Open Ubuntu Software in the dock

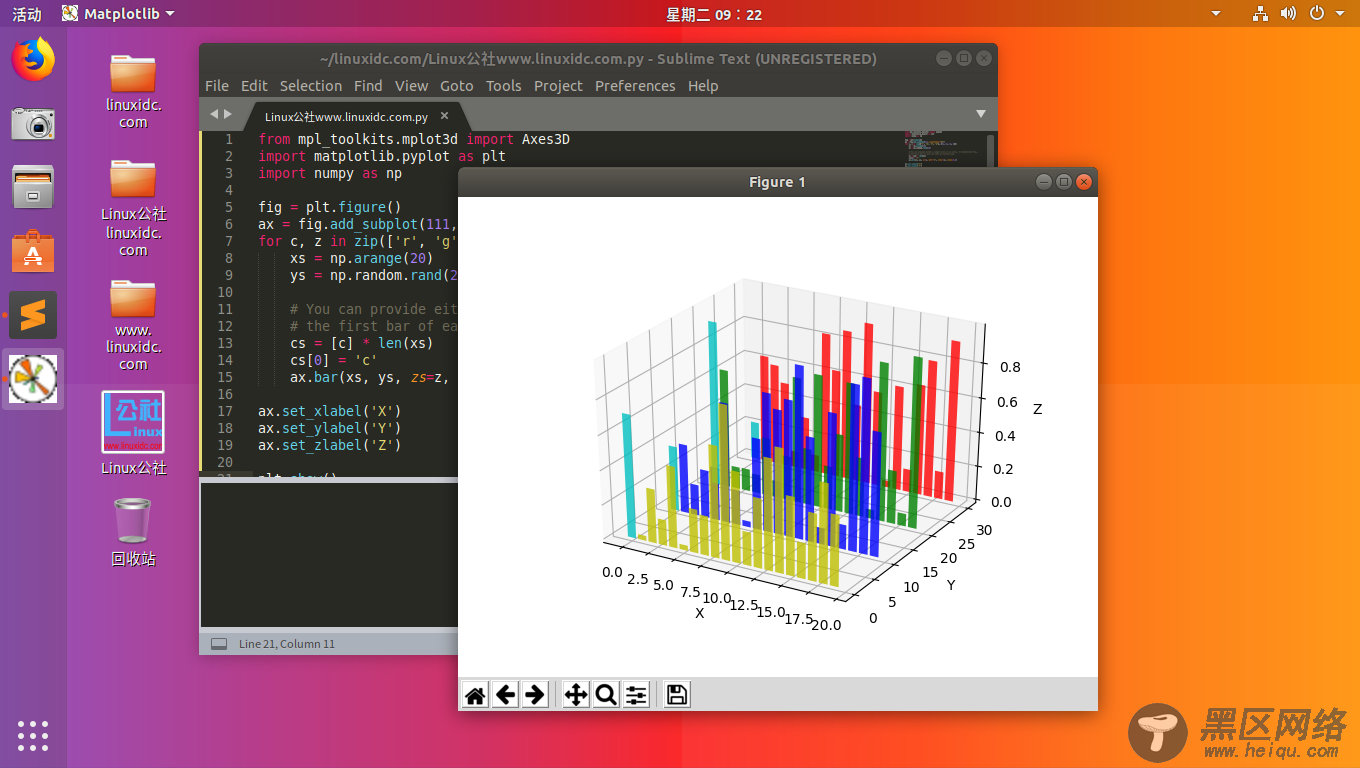coord(33,251)
